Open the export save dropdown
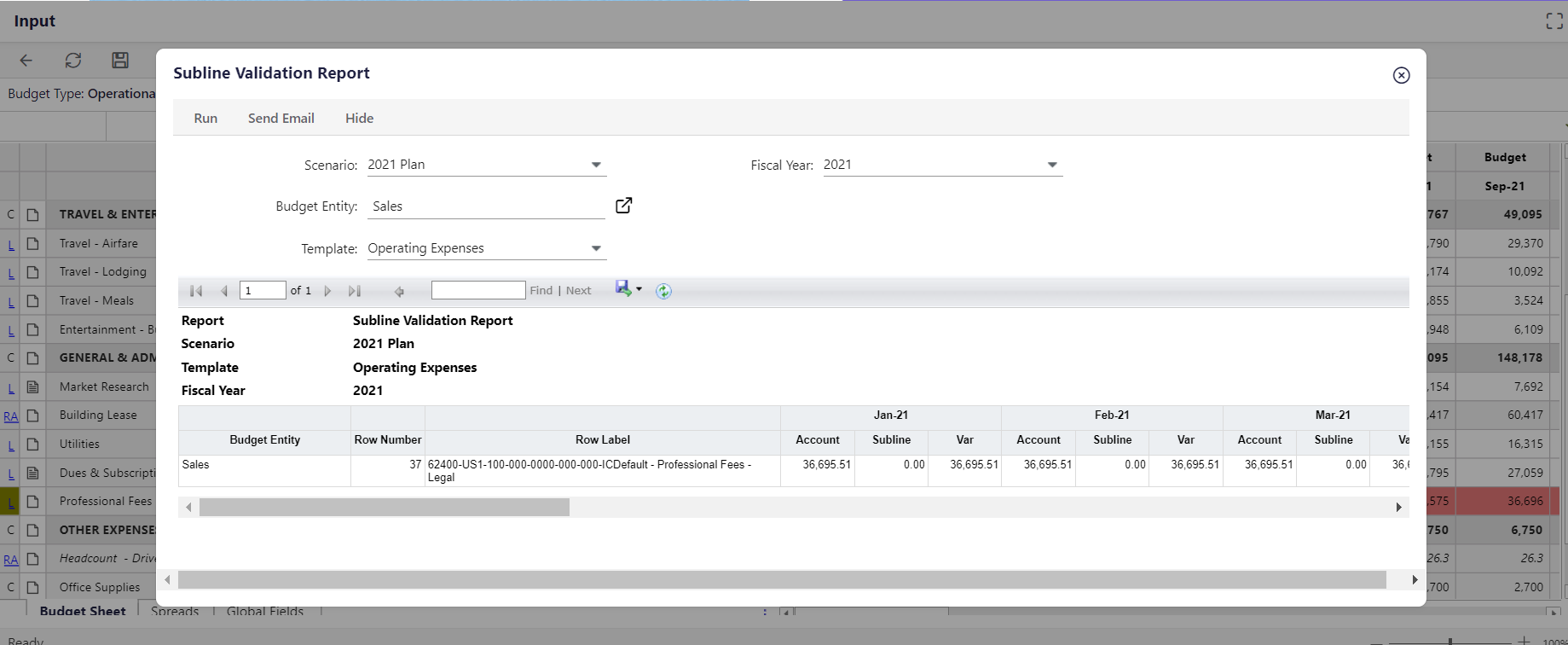Viewport: 1568px width, 645px height. click(629, 289)
